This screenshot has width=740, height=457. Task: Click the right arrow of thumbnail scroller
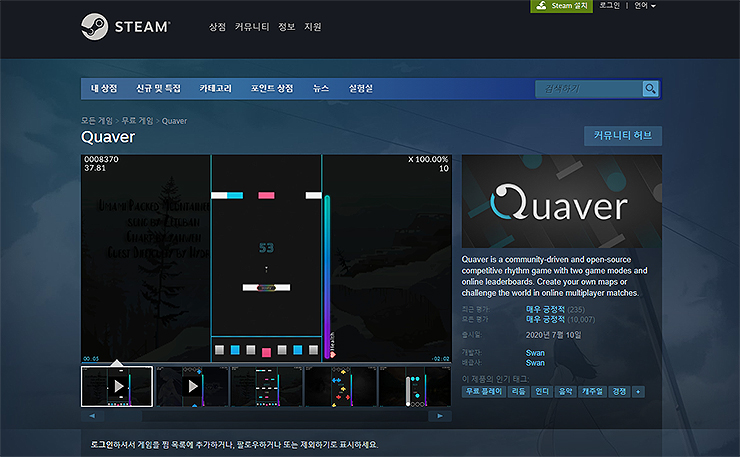pyautogui.click(x=440, y=416)
